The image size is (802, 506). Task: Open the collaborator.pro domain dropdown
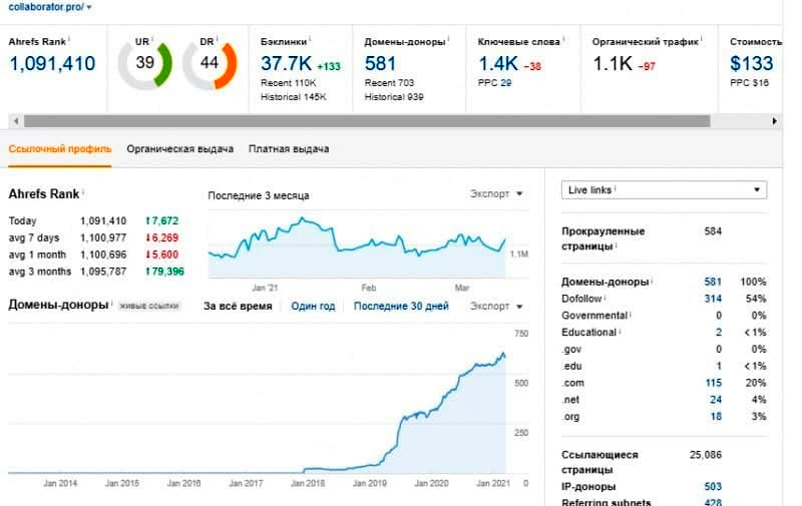pyautogui.click(x=50, y=7)
